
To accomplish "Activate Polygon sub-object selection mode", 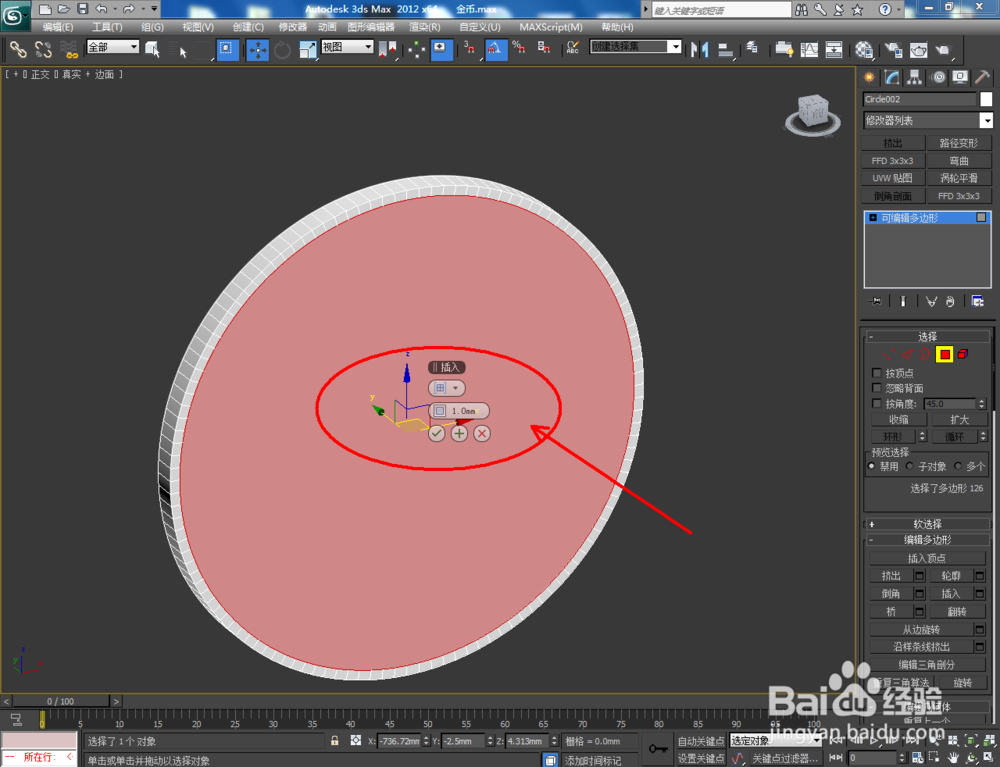I will click(x=945, y=354).
